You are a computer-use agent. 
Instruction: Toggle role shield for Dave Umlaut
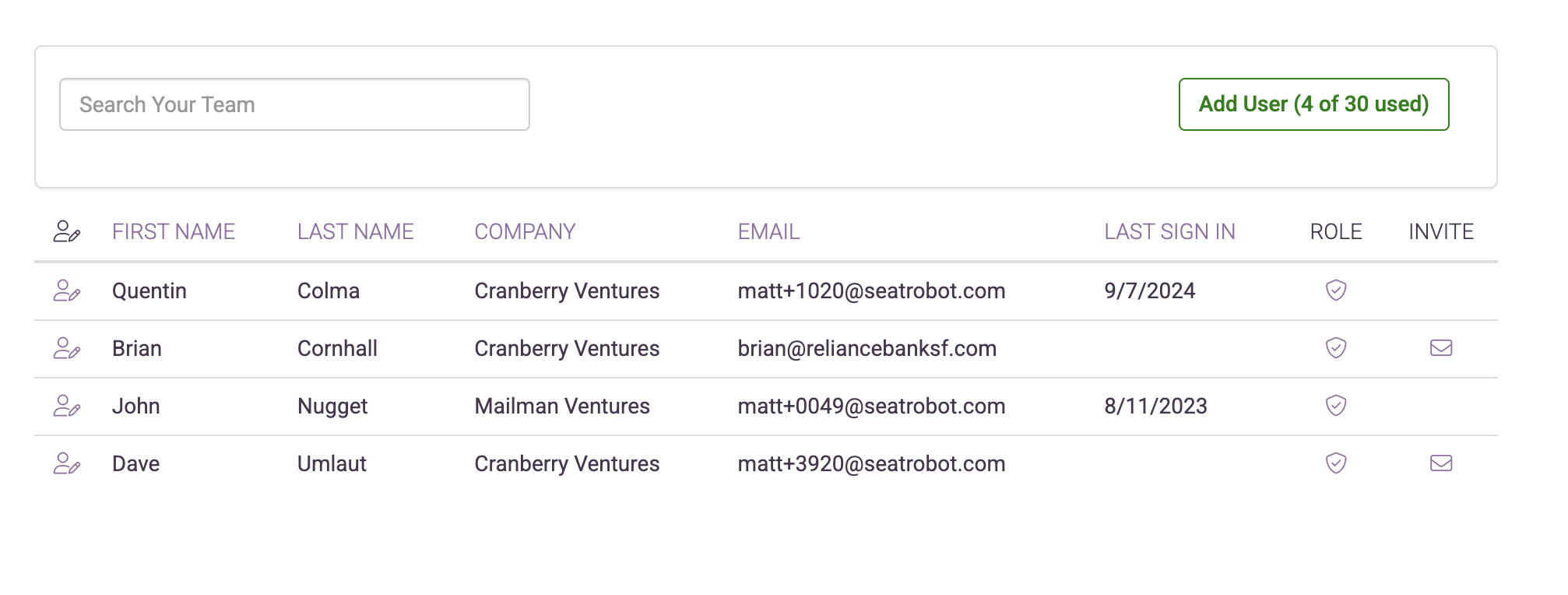[1336, 463]
